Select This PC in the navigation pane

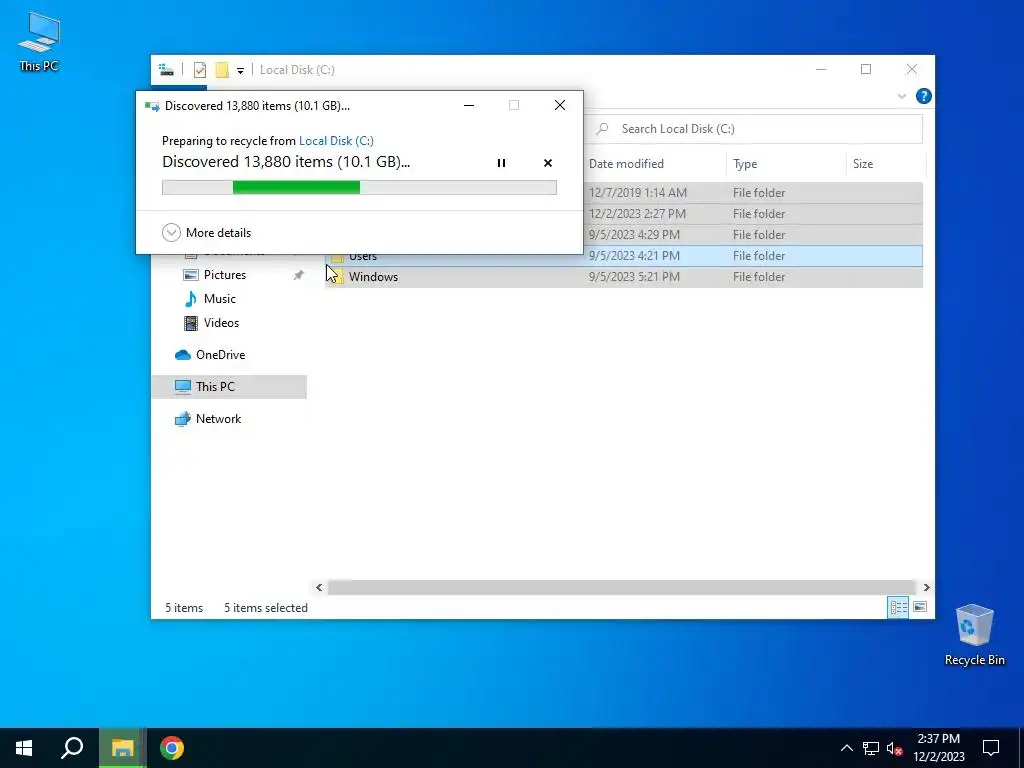215,387
